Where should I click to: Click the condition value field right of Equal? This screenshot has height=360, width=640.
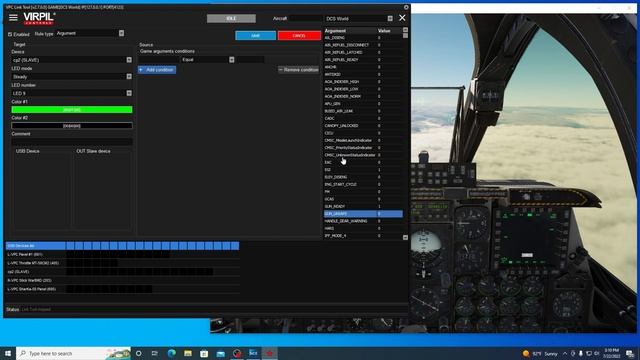point(251,60)
